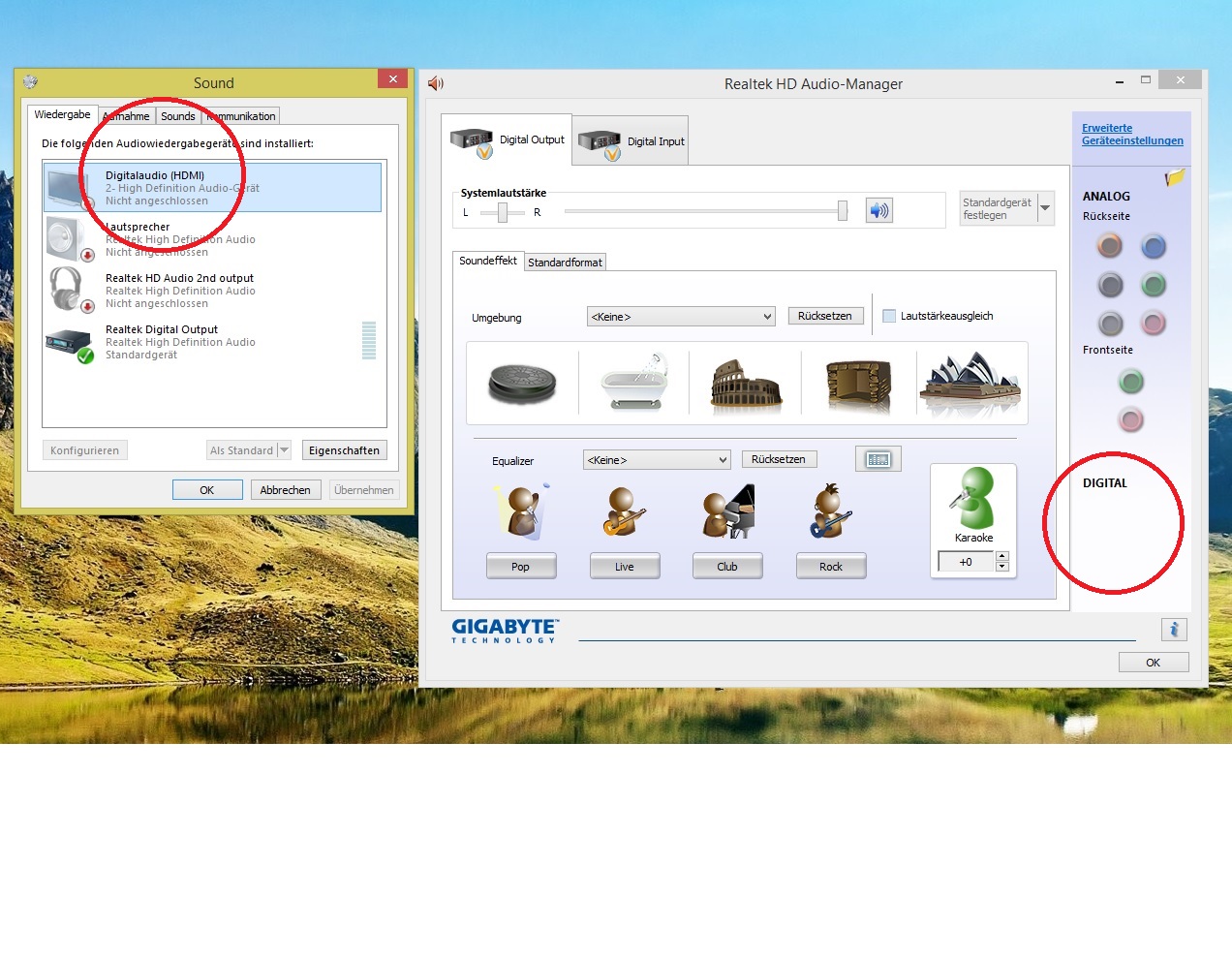
Task: Click OK in Realtek HD Audio-Manager
Action: coord(1153,663)
